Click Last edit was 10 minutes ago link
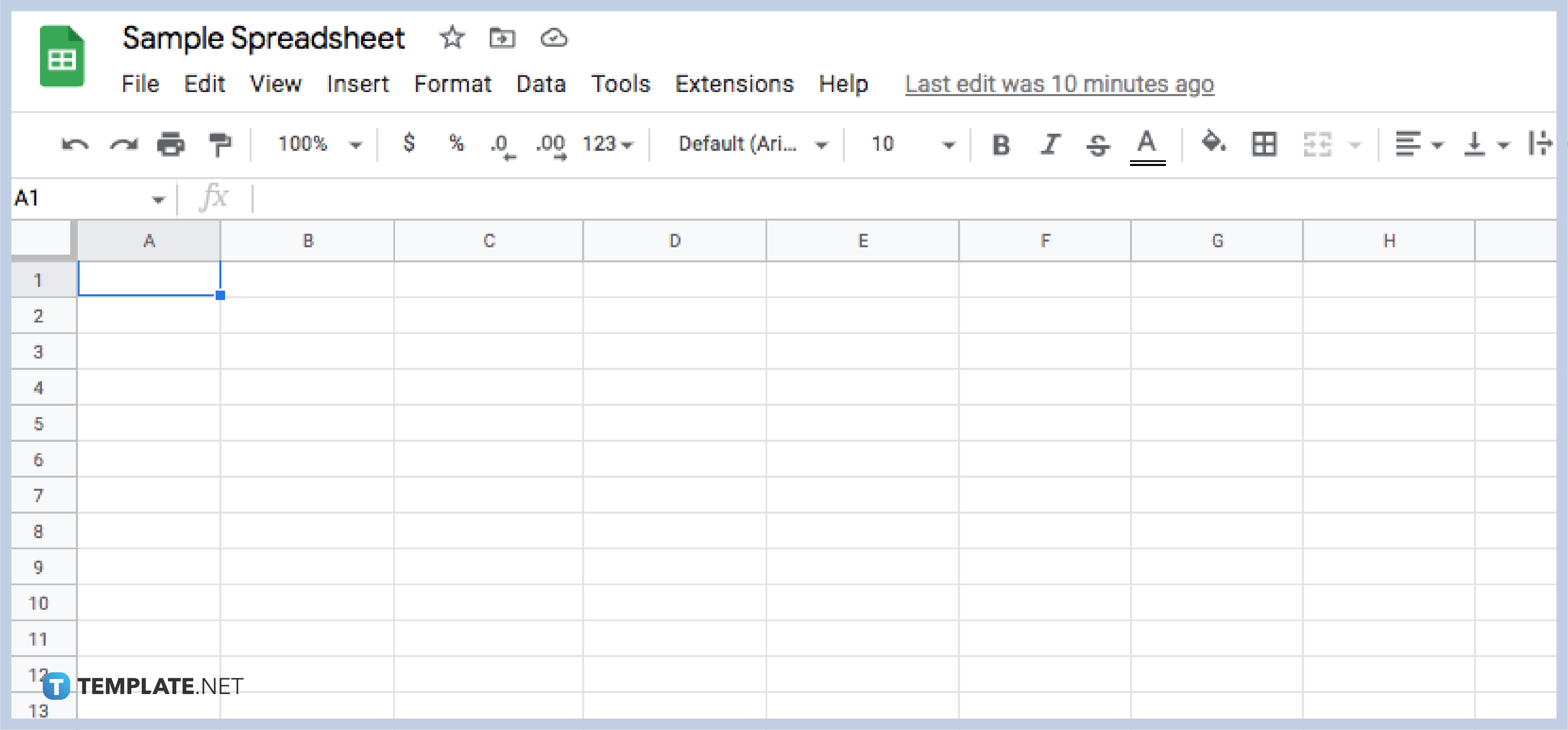The image size is (1568, 730). pyautogui.click(x=1058, y=84)
